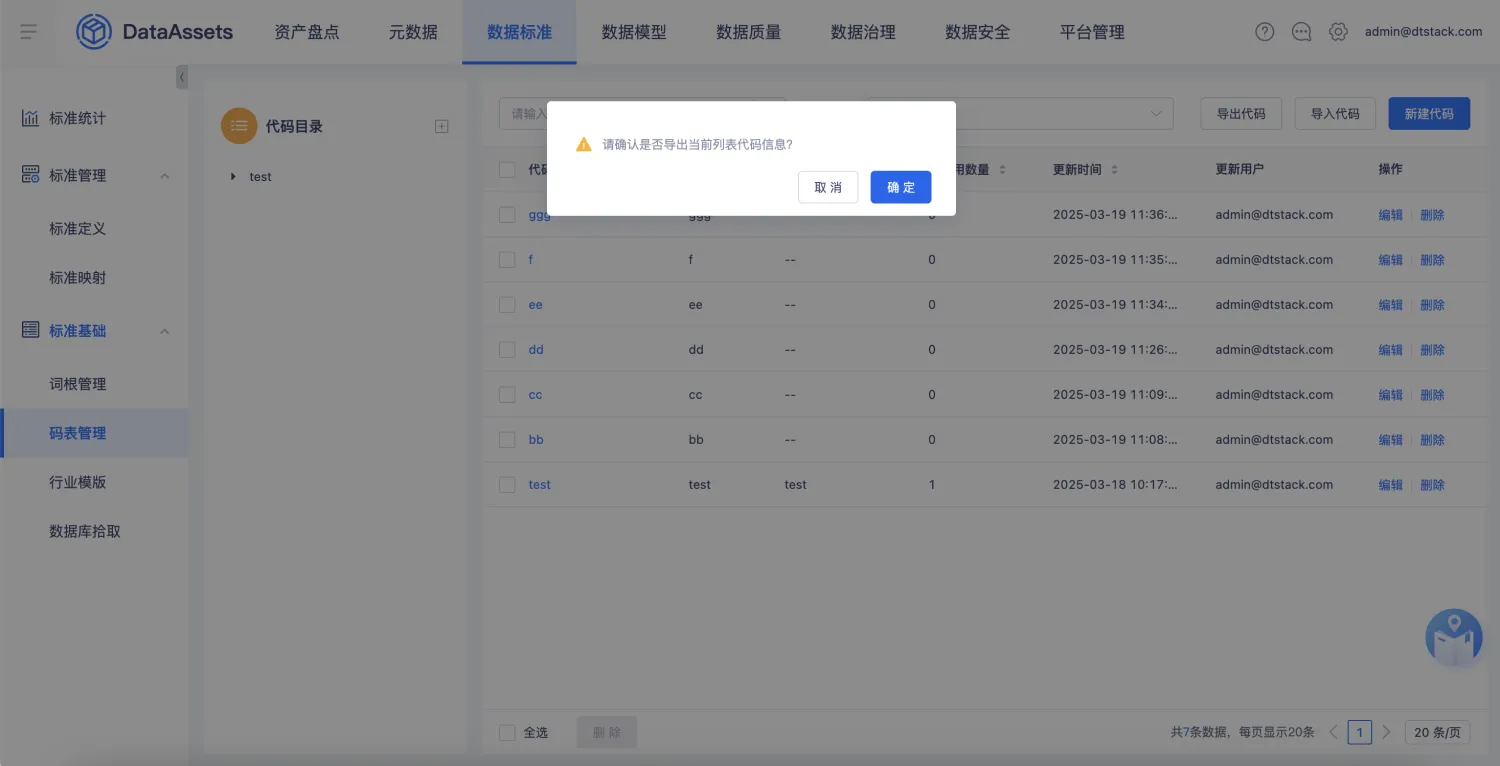The height and width of the screenshot is (766, 1500).
Task: Edit the ggg row via 编辑
Action: (1391, 215)
